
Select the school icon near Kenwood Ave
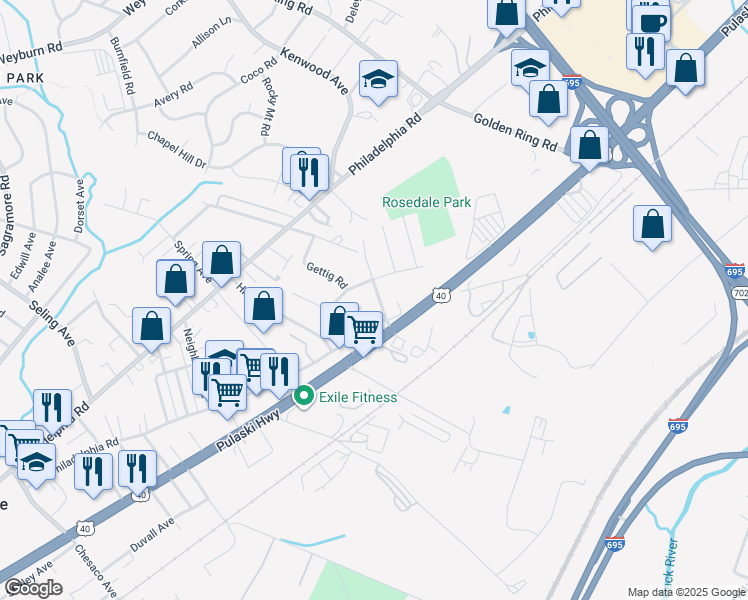coord(378,82)
